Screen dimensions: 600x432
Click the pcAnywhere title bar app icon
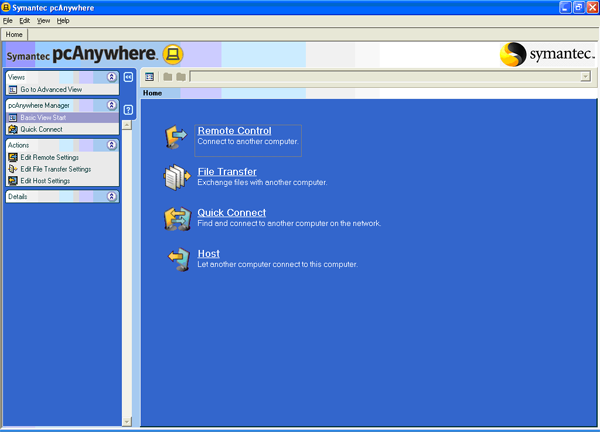tap(6, 7)
